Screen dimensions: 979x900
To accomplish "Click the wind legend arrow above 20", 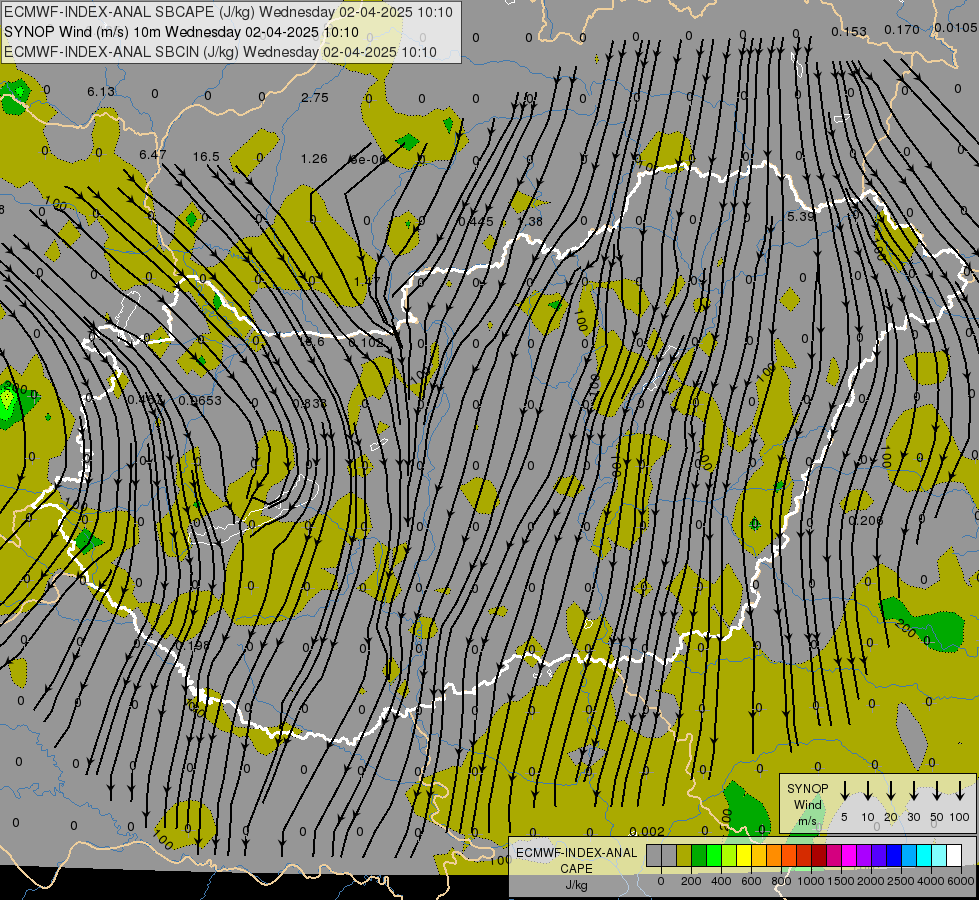I will tap(891, 791).
